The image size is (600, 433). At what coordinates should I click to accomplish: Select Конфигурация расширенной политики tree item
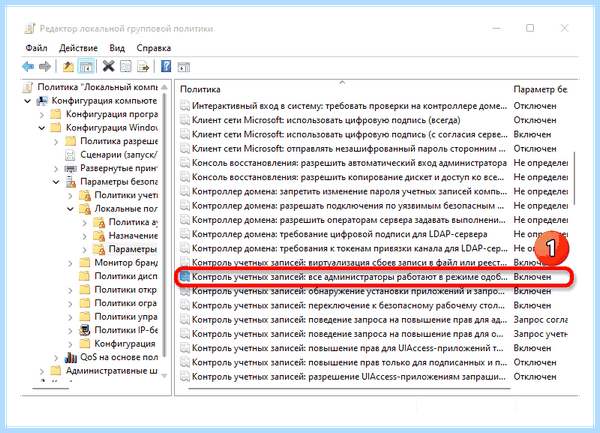pos(118,344)
